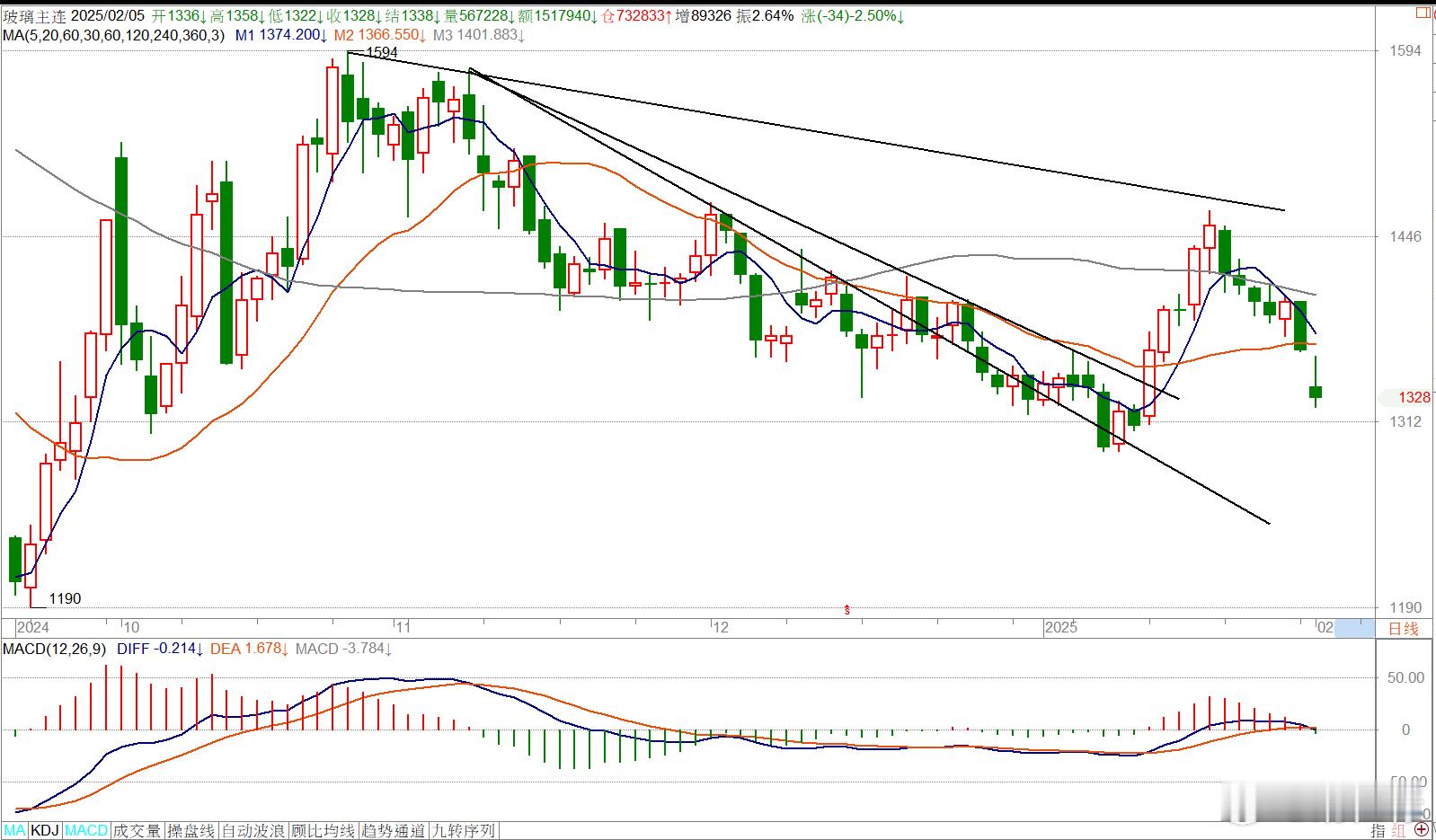Click the layout icon at top right of chart
This screenshot has width=1436, height=840.
tap(1422, 12)
